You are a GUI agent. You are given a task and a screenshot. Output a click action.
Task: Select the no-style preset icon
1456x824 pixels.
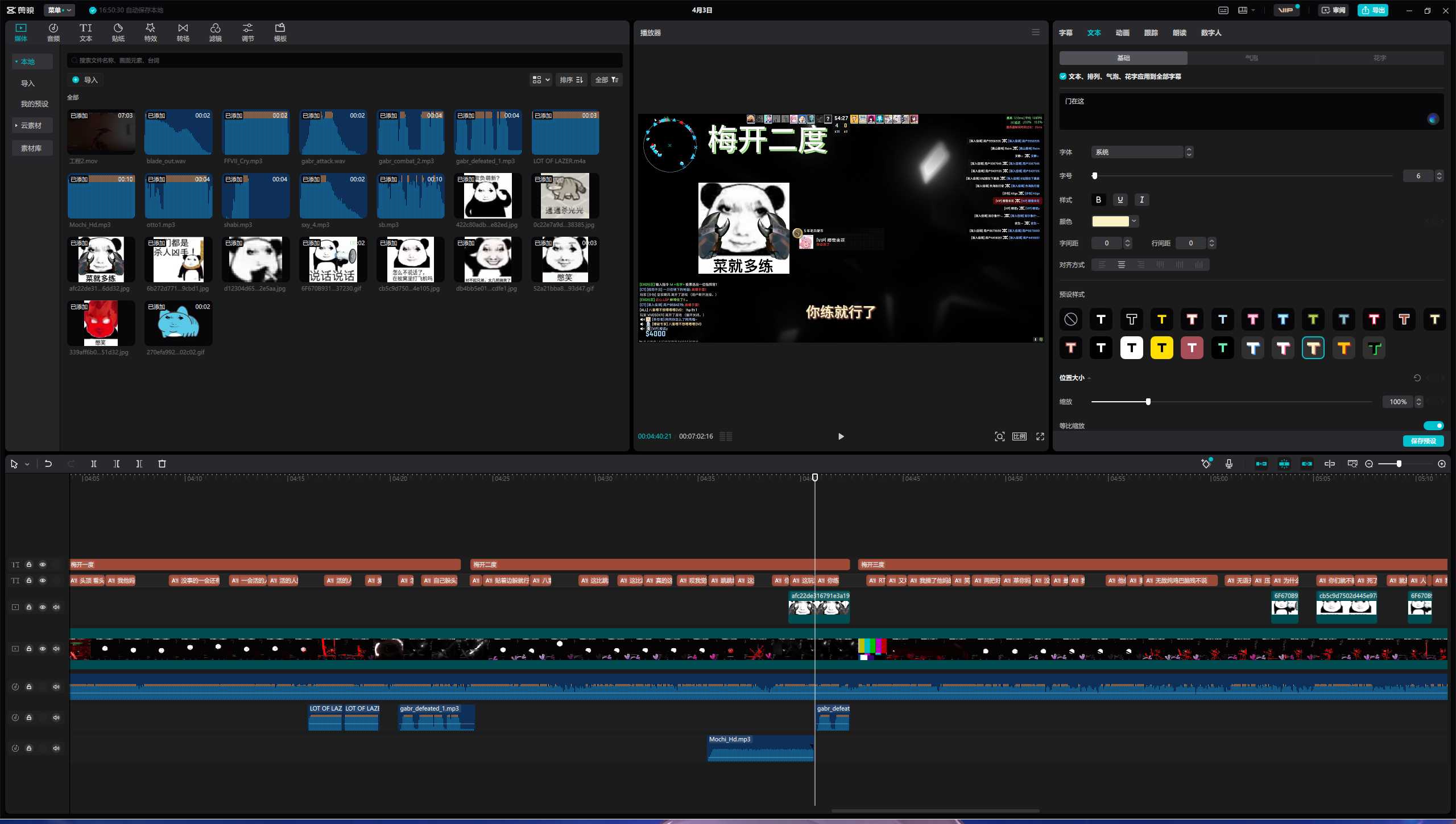pos(1070,319)
